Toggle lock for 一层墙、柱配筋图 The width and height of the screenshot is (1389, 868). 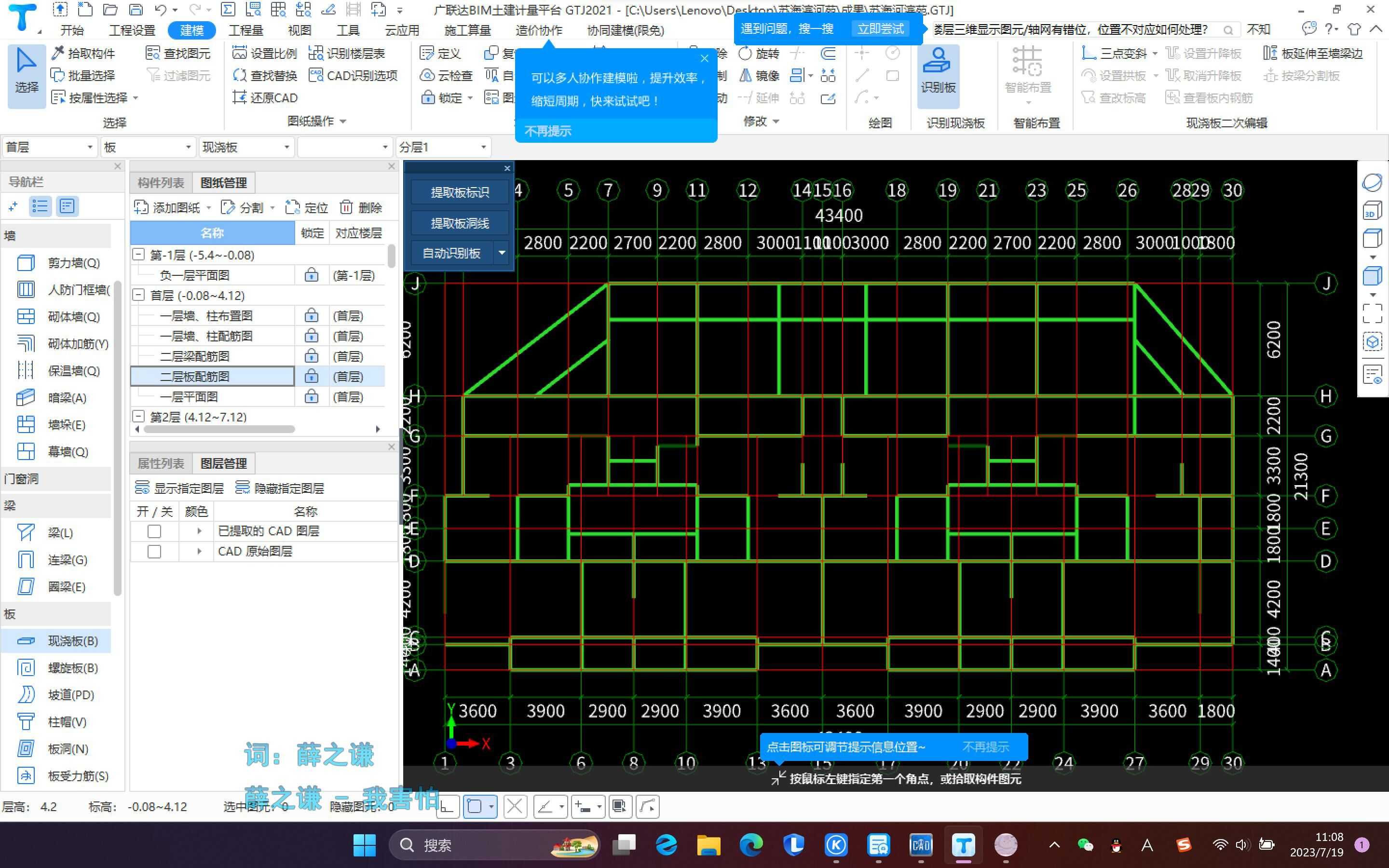point(311,336)
